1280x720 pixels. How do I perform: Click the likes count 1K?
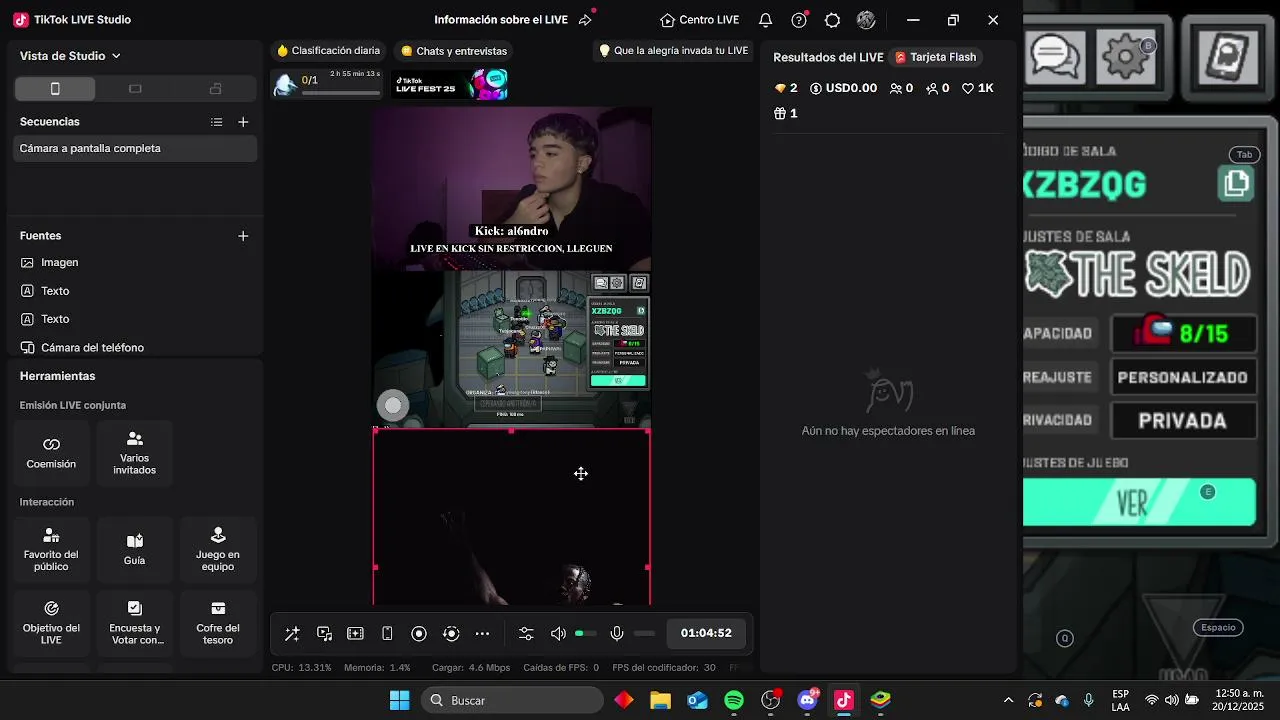(x=978, y=88)
